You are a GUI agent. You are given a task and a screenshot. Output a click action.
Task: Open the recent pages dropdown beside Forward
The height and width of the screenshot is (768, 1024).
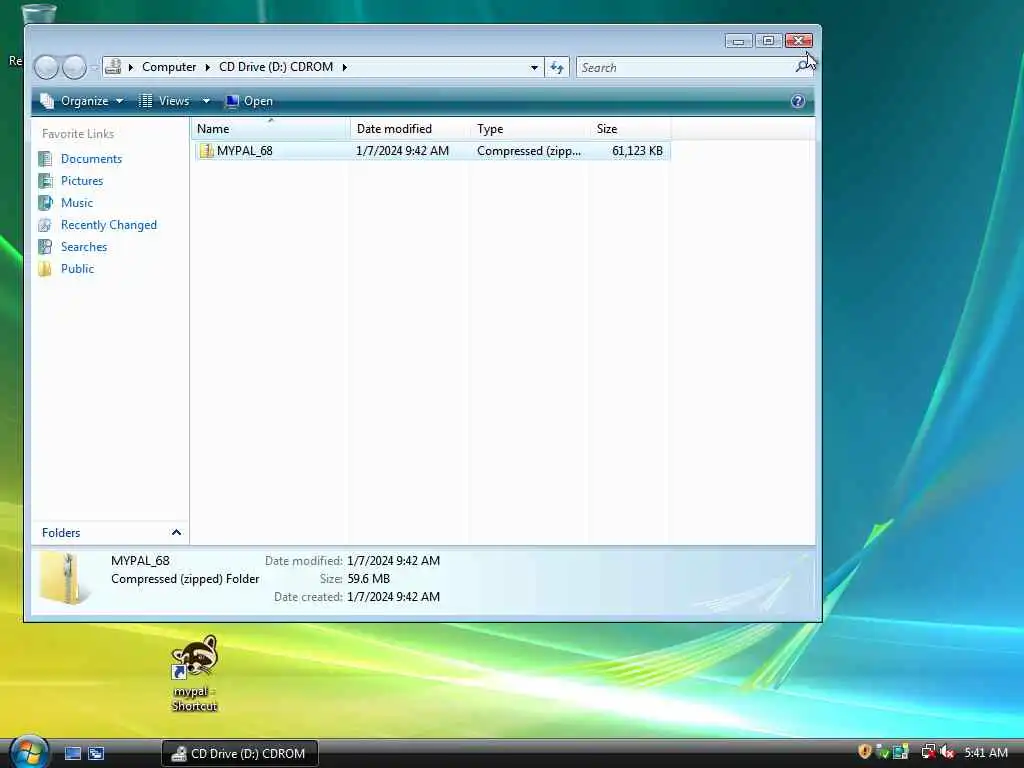[95, 67]
